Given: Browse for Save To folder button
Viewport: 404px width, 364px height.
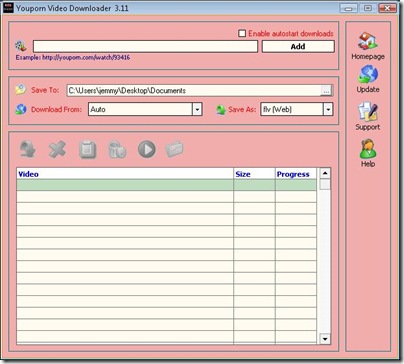Looking at the screenshot, I should 326,91.
